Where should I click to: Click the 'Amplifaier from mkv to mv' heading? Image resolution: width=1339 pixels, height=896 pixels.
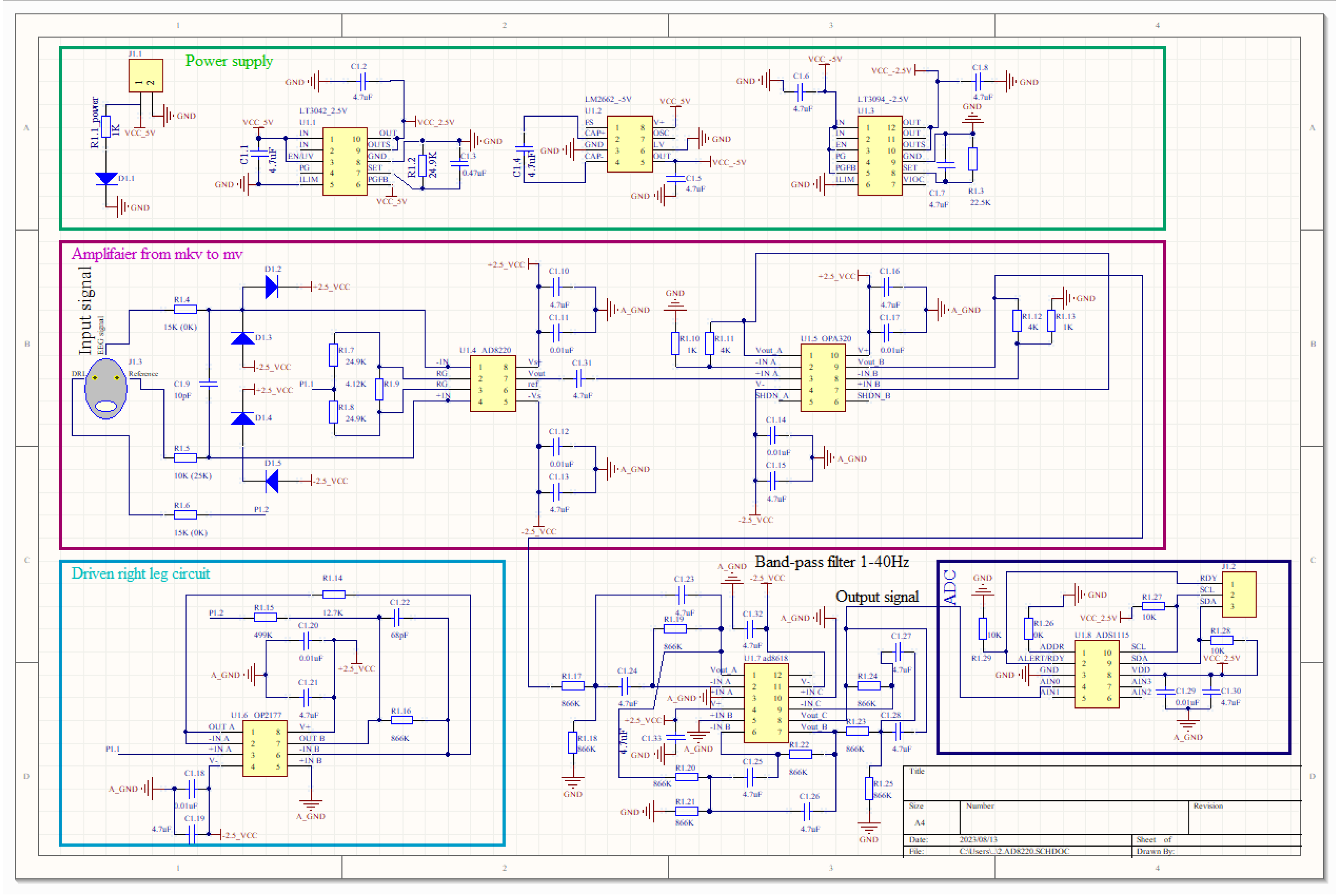(157, 254)
